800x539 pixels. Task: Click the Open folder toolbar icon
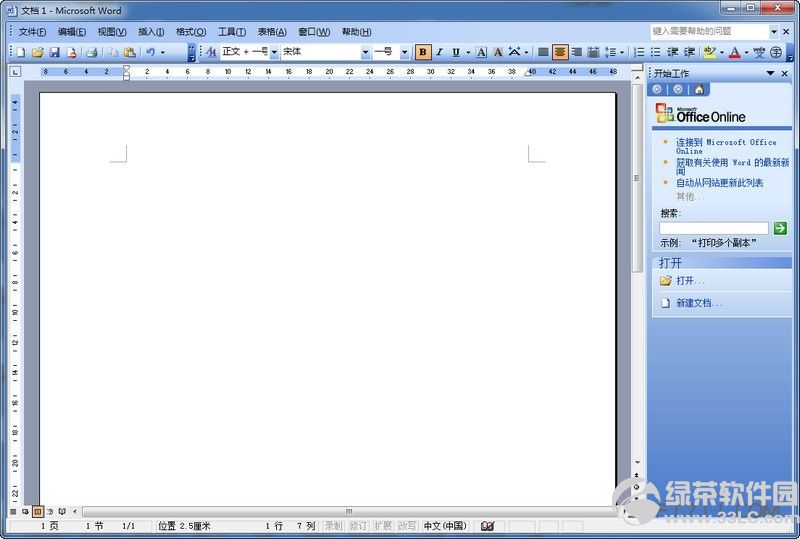tap(37, 52)
